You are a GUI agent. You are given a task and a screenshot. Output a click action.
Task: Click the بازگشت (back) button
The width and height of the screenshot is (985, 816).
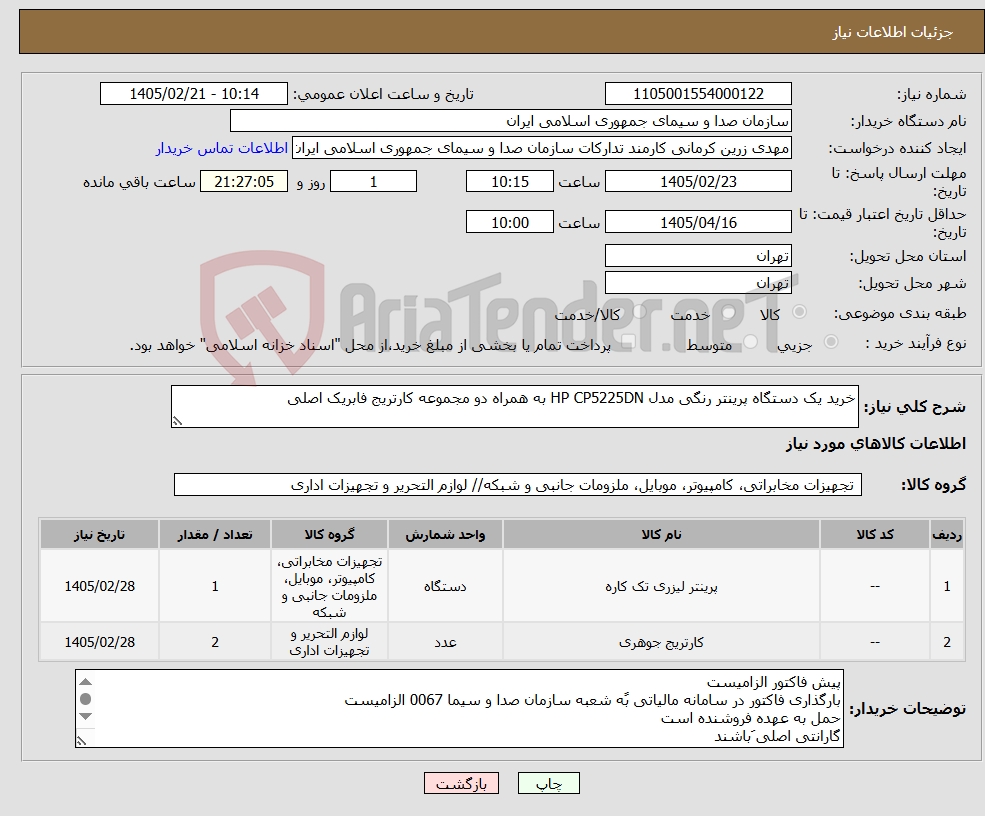coord(461,783)
